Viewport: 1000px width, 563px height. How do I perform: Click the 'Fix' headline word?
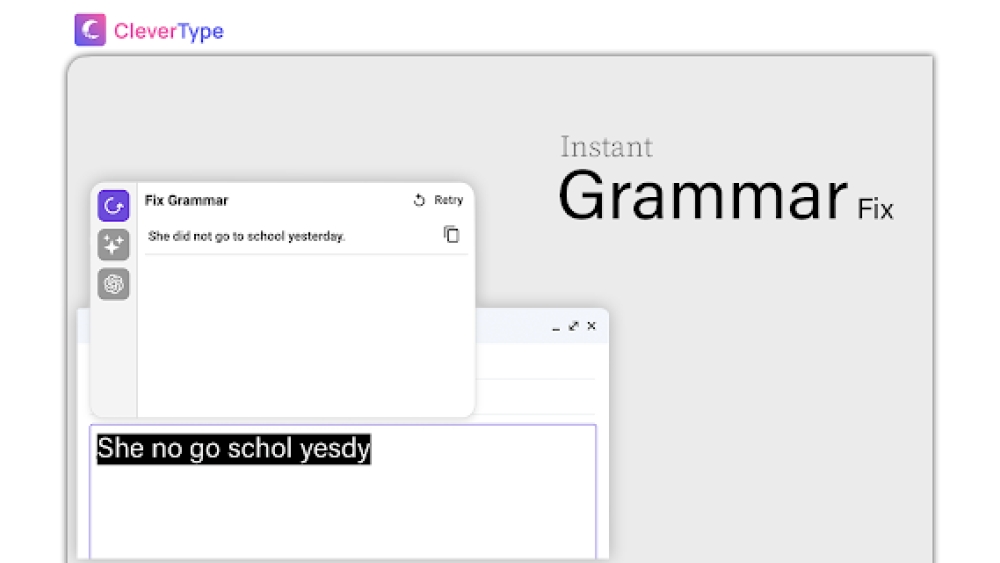point(875,209)
